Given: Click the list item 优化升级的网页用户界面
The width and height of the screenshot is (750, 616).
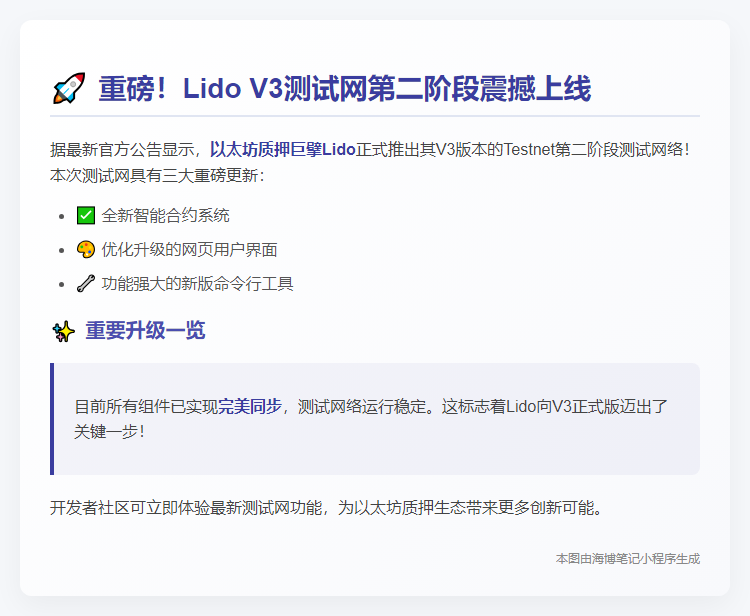Looking at the screenshot, I should (x=189, y=250).
